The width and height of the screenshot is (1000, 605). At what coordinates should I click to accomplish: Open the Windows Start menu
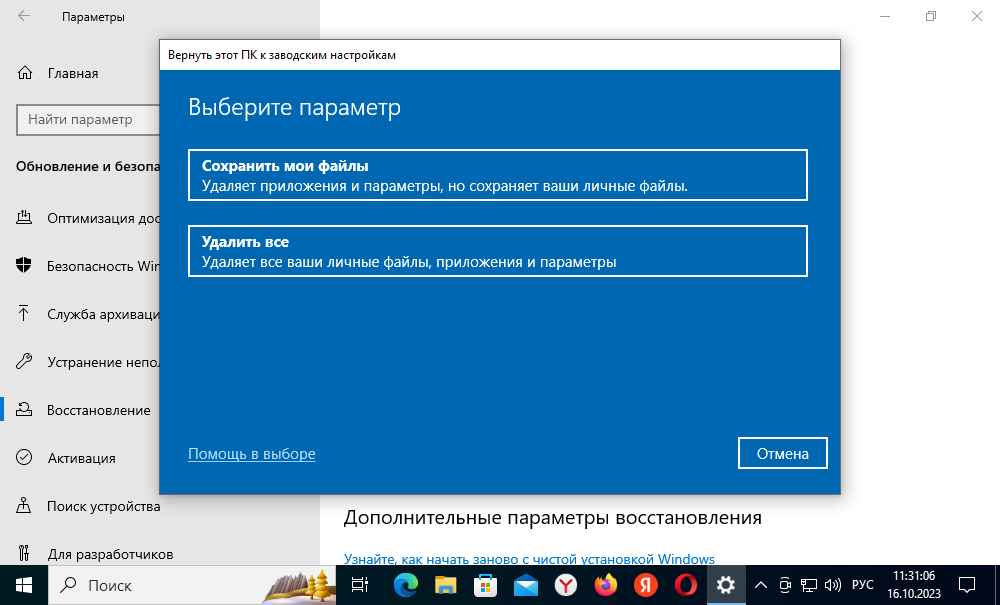(22, 584)
